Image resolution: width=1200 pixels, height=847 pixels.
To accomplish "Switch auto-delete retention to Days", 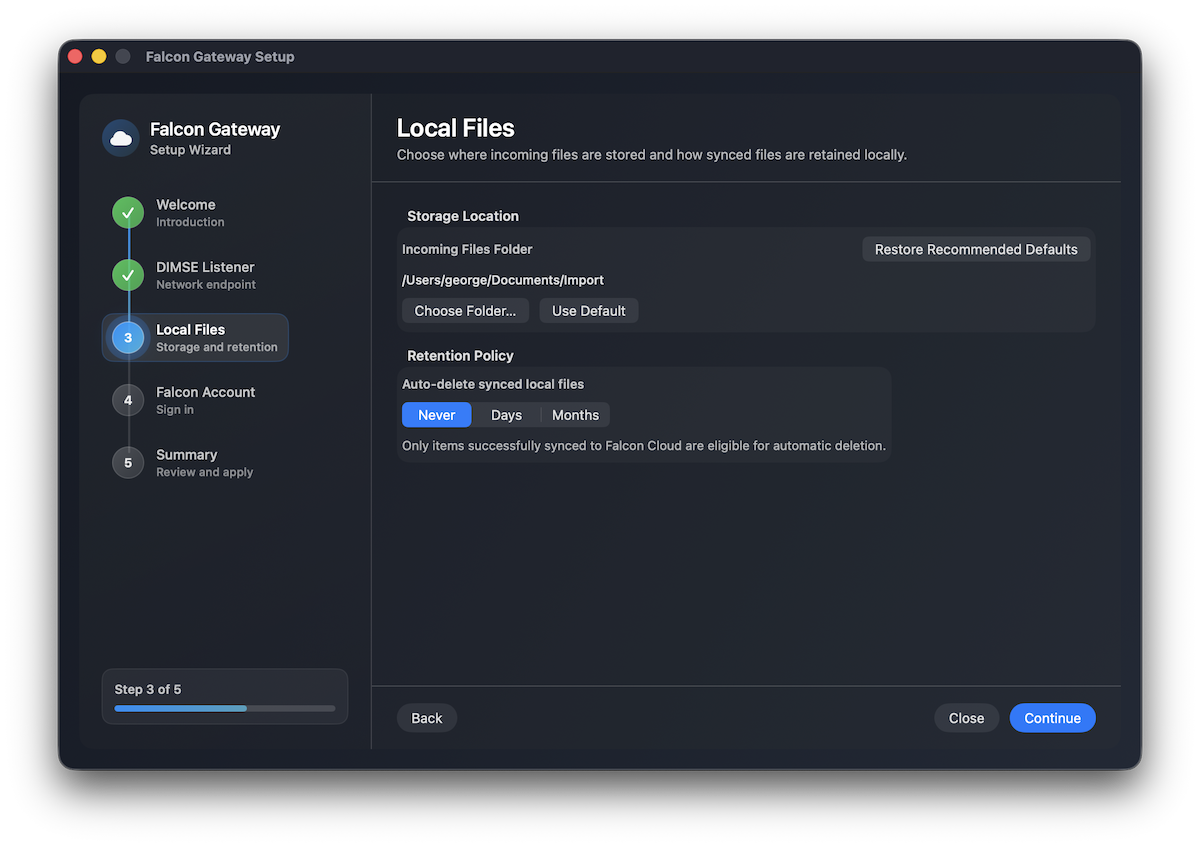I will click(506, 414).
